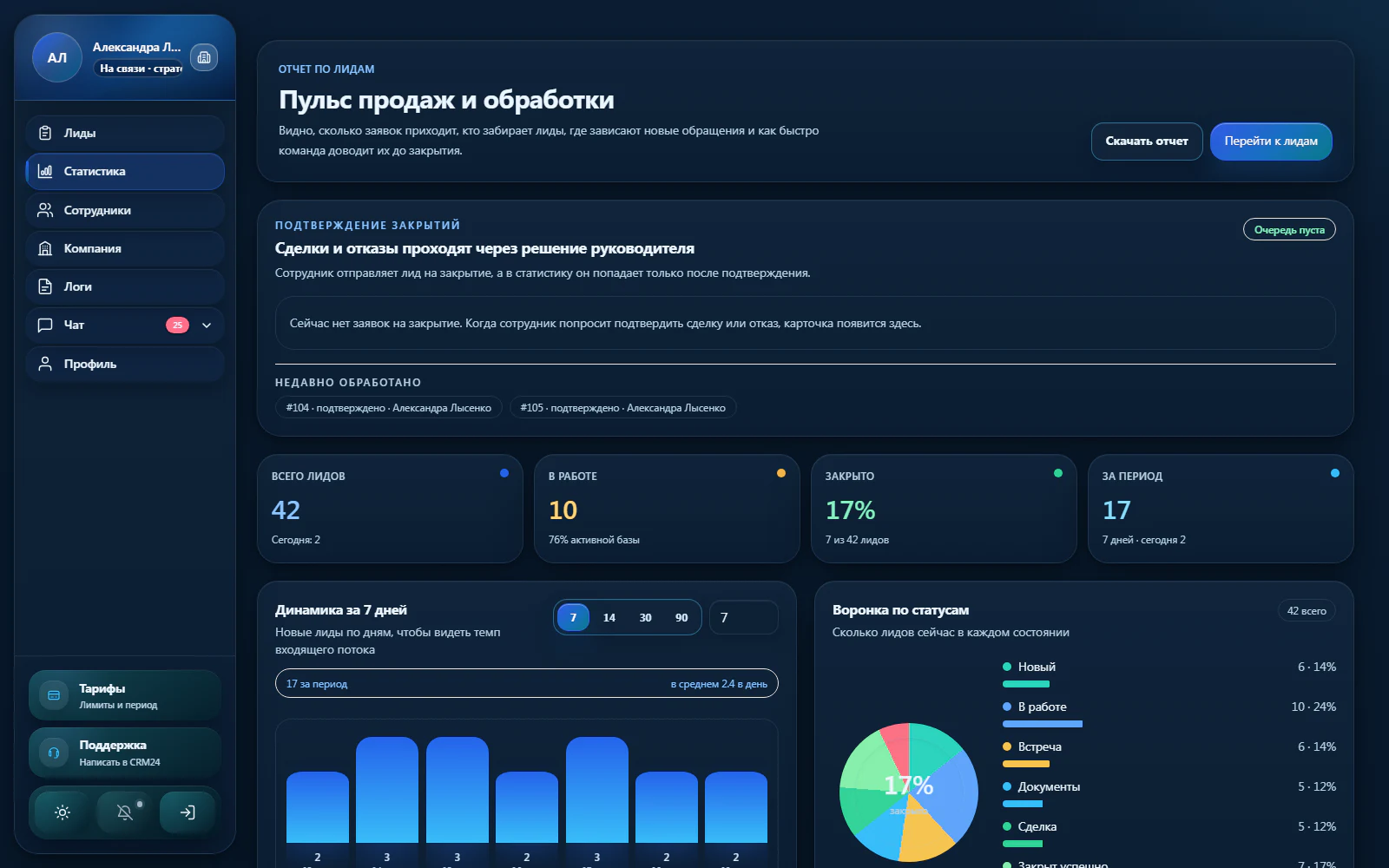Click the Александра Л... profile name

point(136,47)
